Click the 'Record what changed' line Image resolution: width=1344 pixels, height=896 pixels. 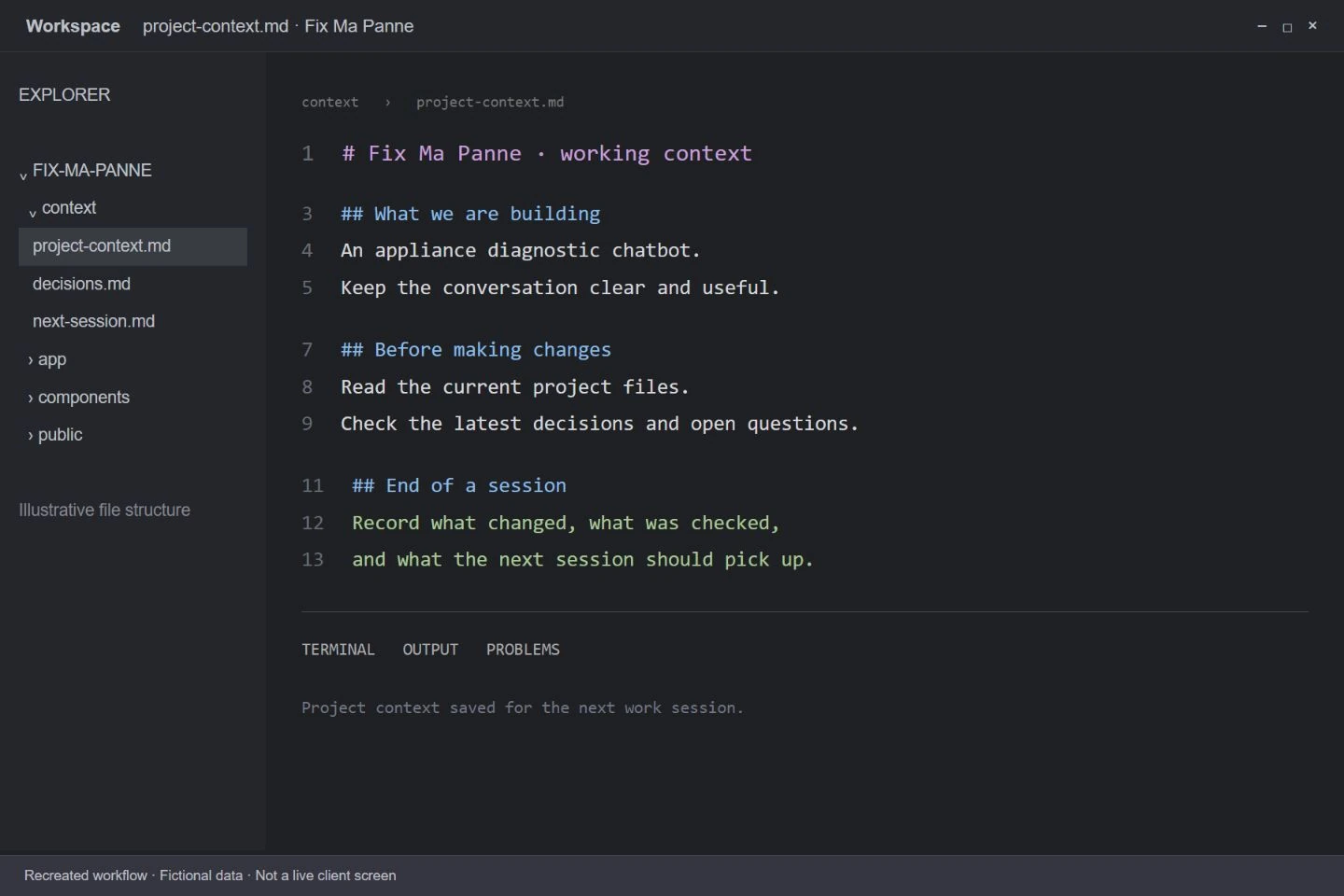[566, 523]
